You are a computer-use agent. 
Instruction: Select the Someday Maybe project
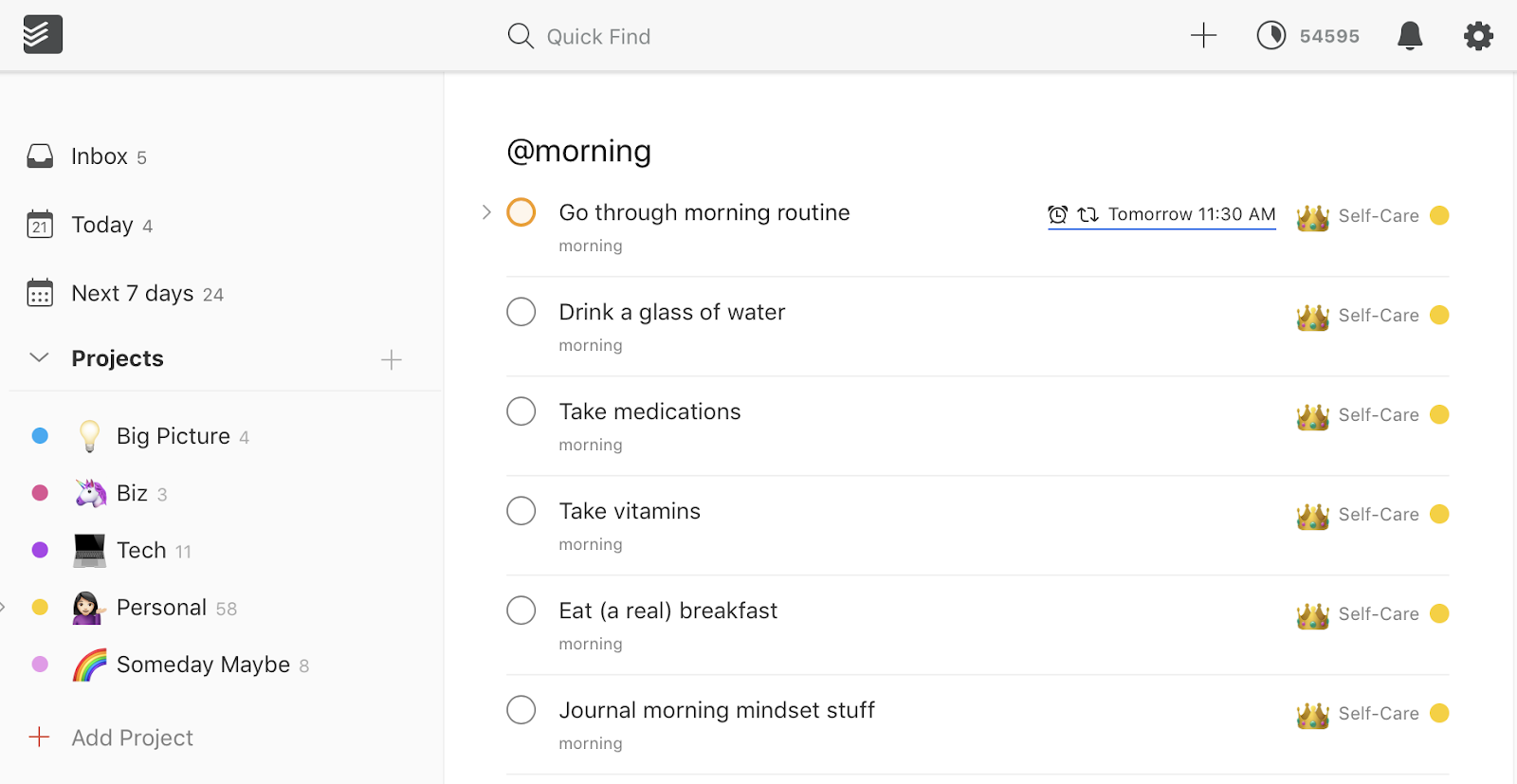(x=202, y=664)
